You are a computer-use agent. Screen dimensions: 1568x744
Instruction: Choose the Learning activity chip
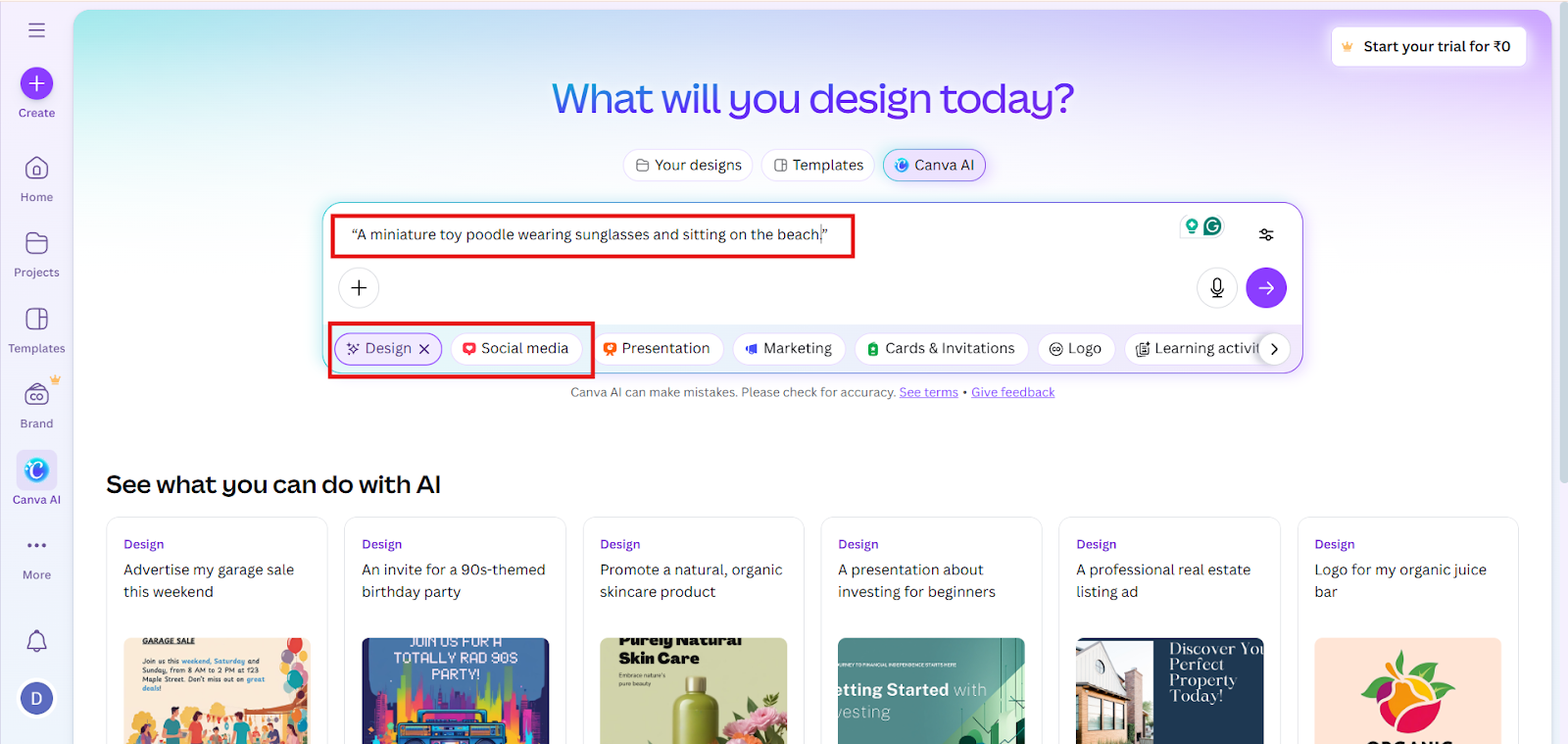[x=1197, y=349]
